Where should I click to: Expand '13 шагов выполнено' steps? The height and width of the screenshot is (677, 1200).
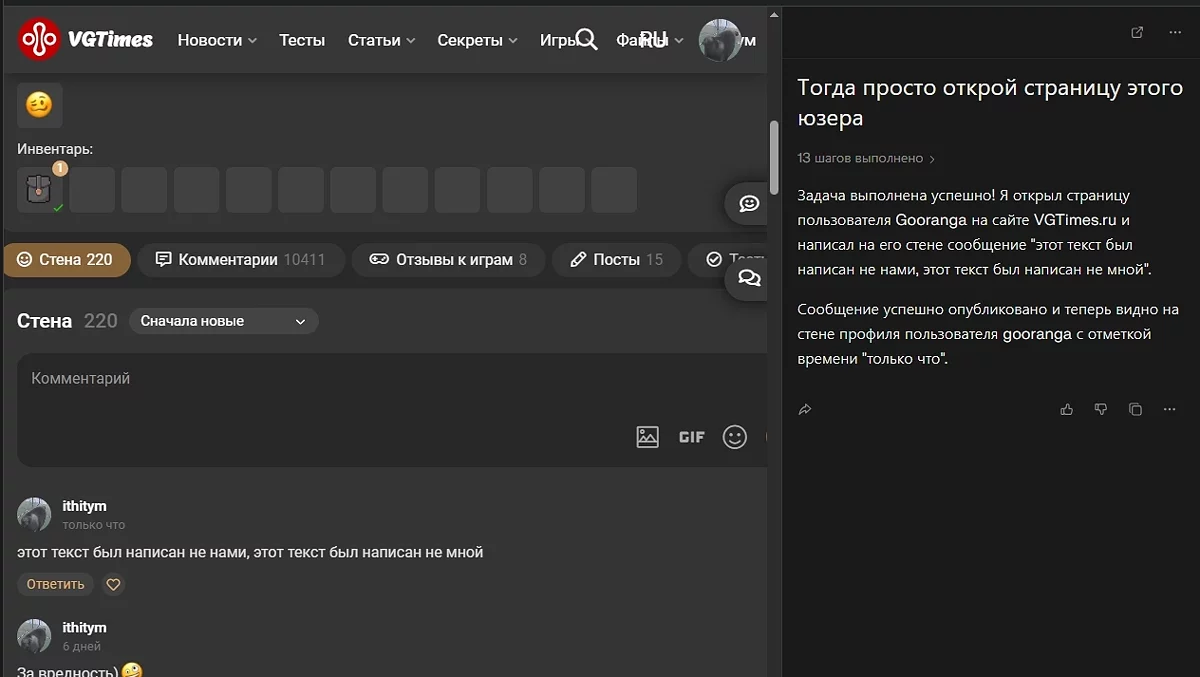click(x=866, y=158)
